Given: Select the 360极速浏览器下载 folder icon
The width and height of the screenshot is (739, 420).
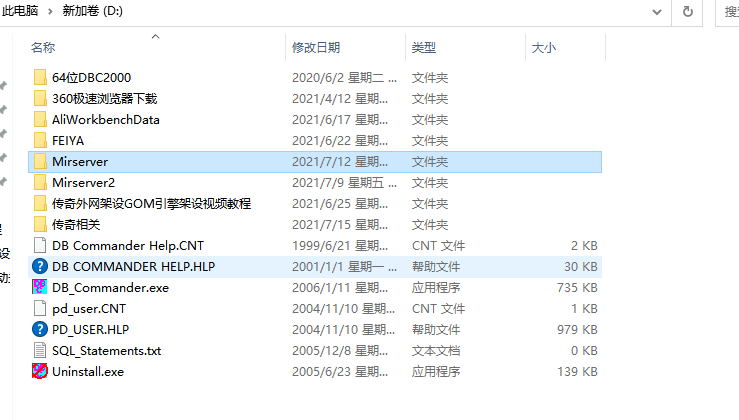Looking at the screenshot, I should (x=40, y=99).
